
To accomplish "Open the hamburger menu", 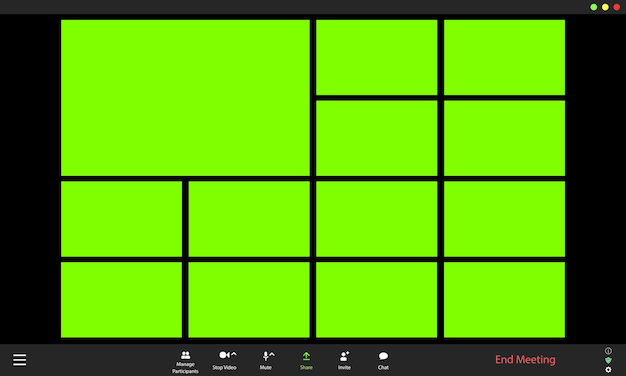I will pyautogui.click(x=20, y=359).
